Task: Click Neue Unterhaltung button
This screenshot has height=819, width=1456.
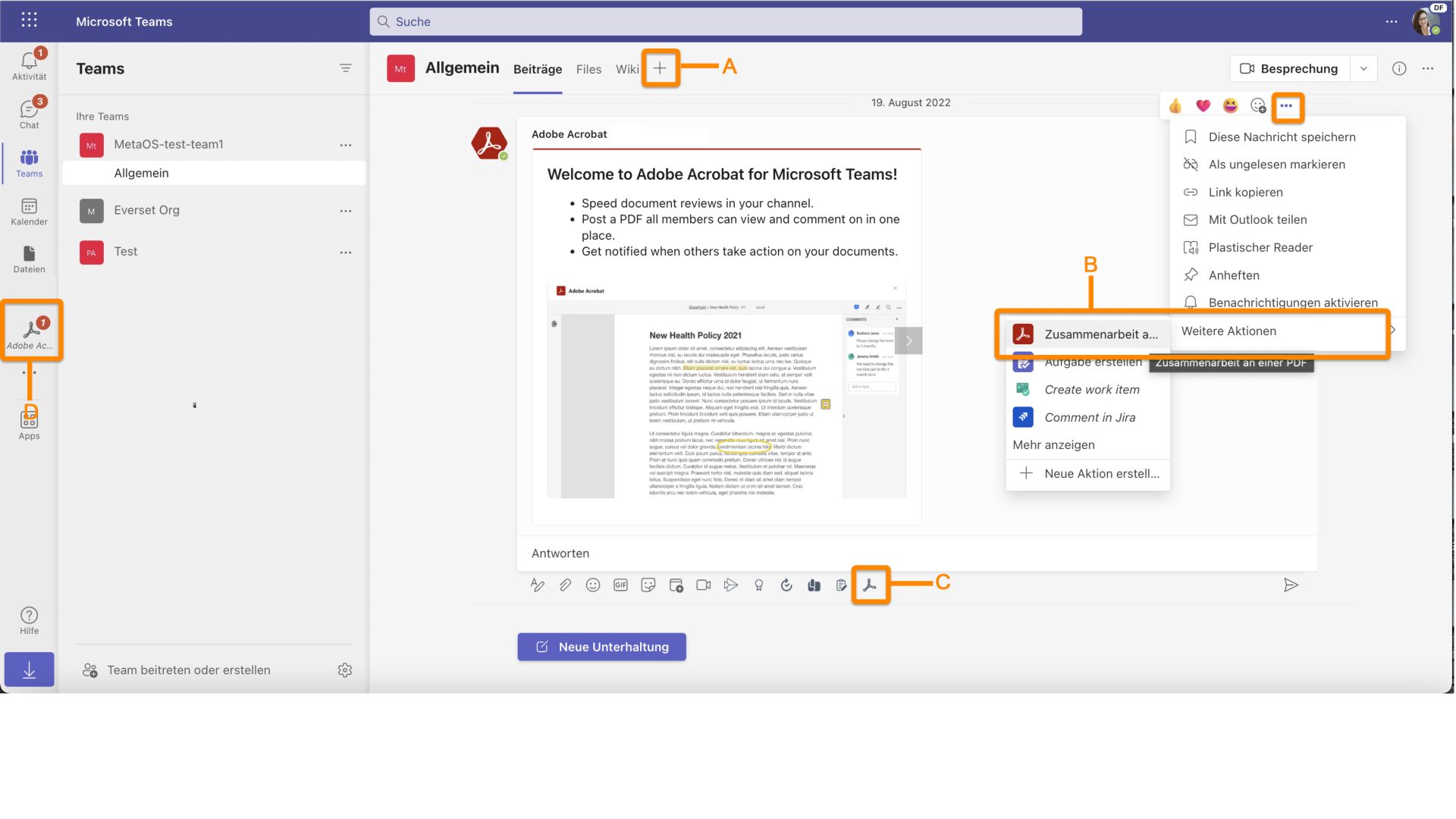Action: click(601, 646)
